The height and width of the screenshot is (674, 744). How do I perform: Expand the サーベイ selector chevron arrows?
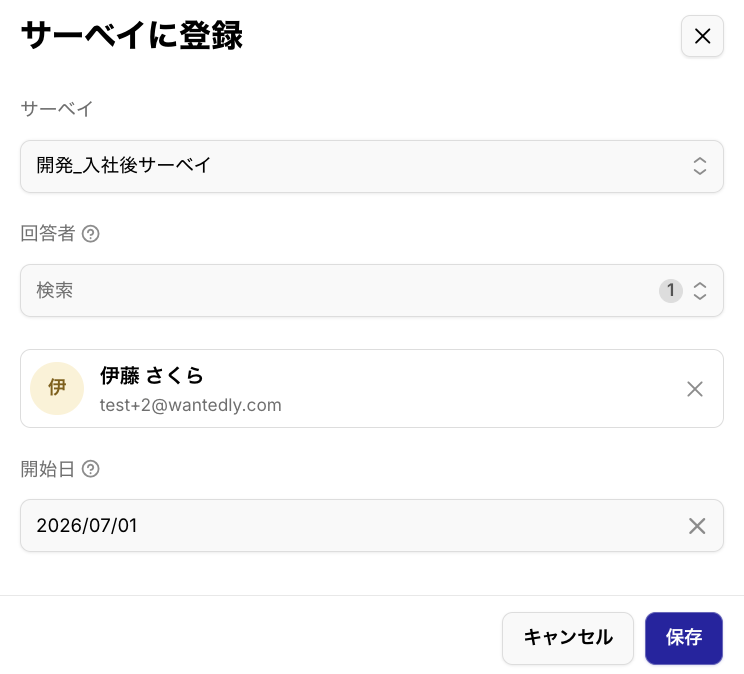point(700,166)
